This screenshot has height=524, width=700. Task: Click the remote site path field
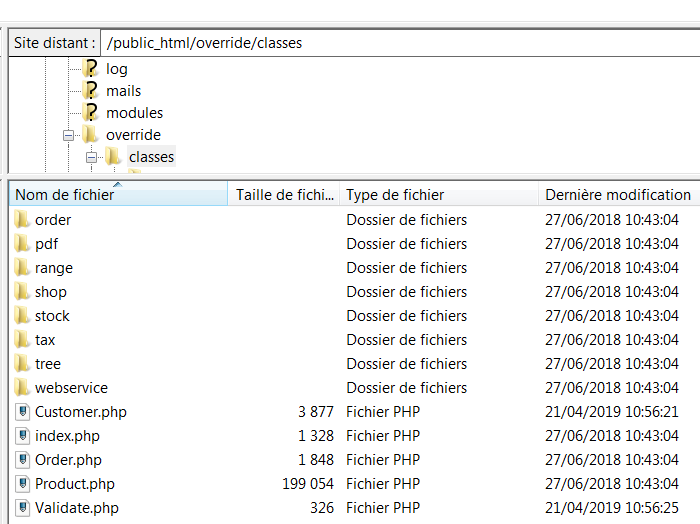(x=400, y=43)
